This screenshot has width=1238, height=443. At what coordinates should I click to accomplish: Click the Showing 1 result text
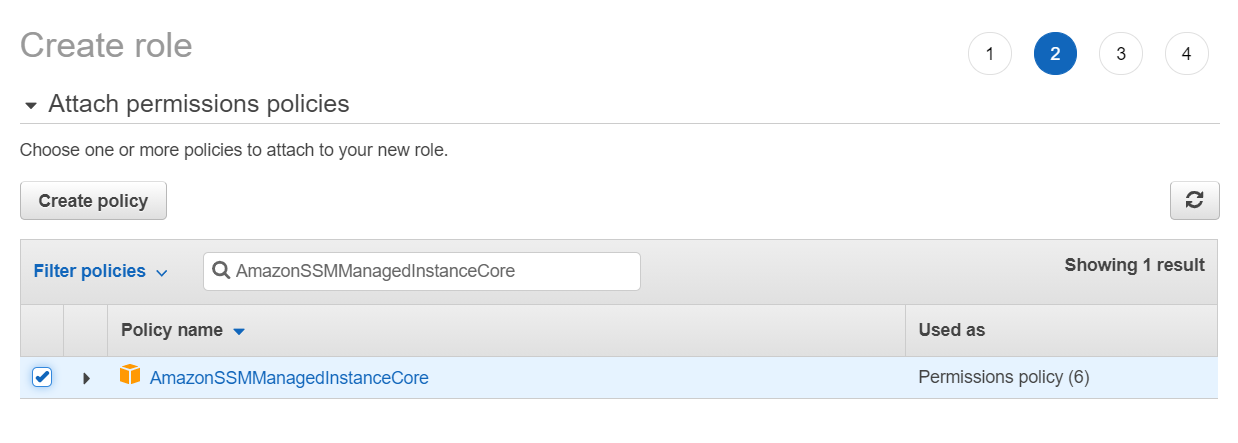point(1134,265)
